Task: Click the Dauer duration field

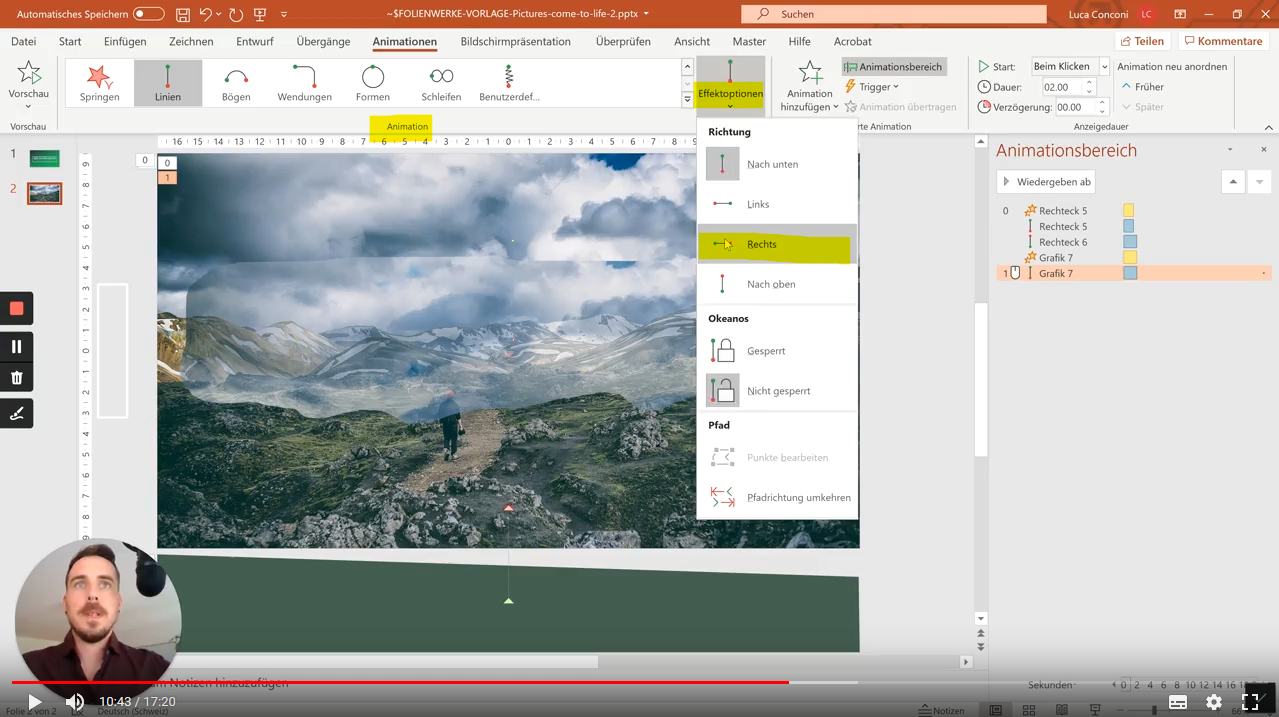Action: tap(1062, 87)
